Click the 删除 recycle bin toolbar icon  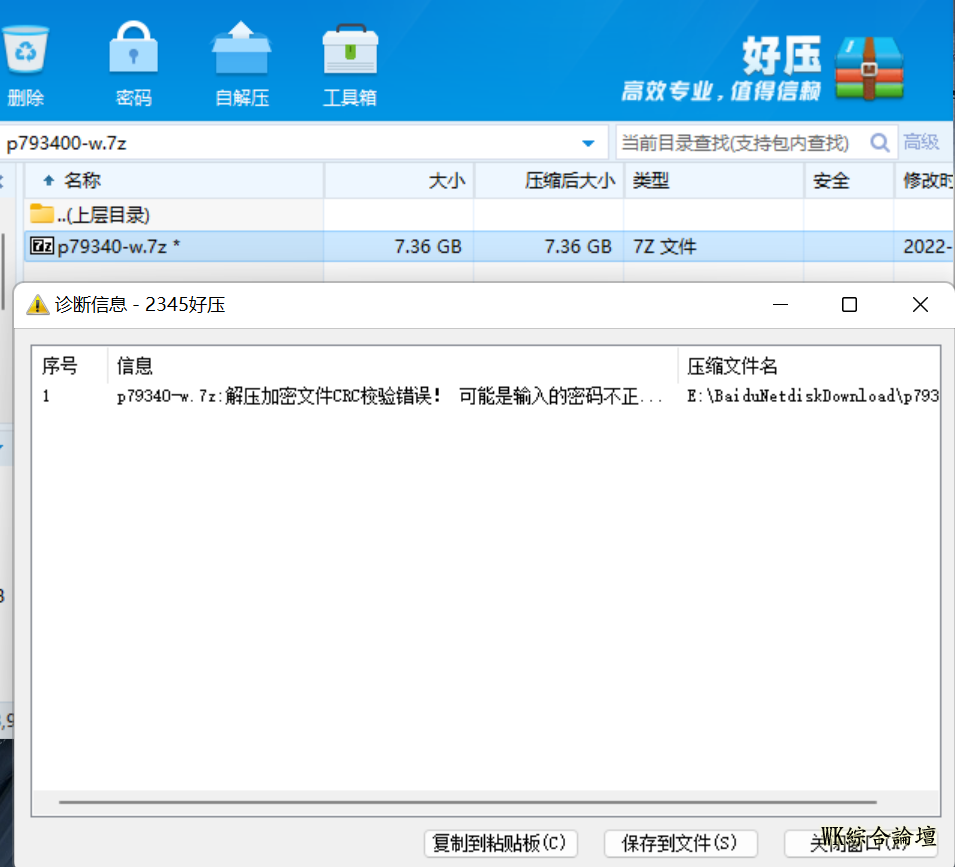pos(26,51)
